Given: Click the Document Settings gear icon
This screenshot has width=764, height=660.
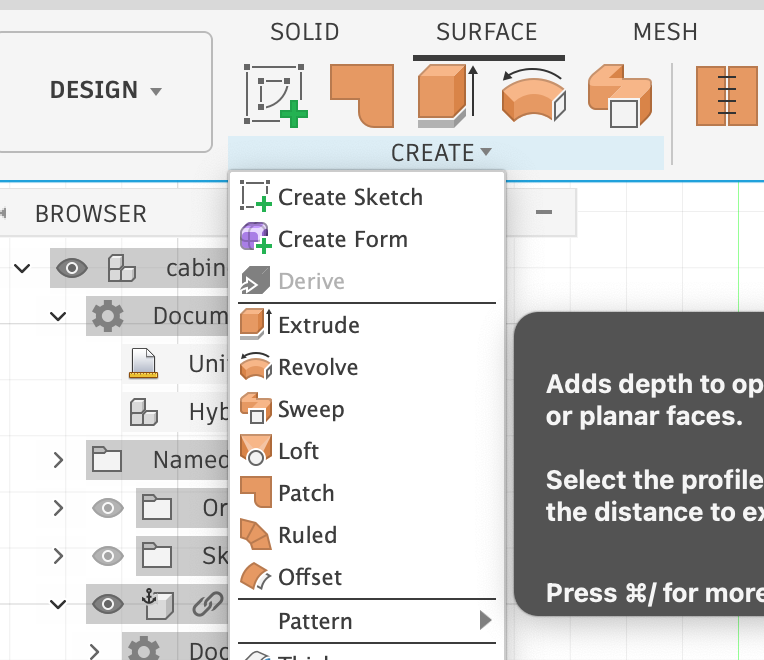Looking at the screenshot, I should [x=108, y=316].
